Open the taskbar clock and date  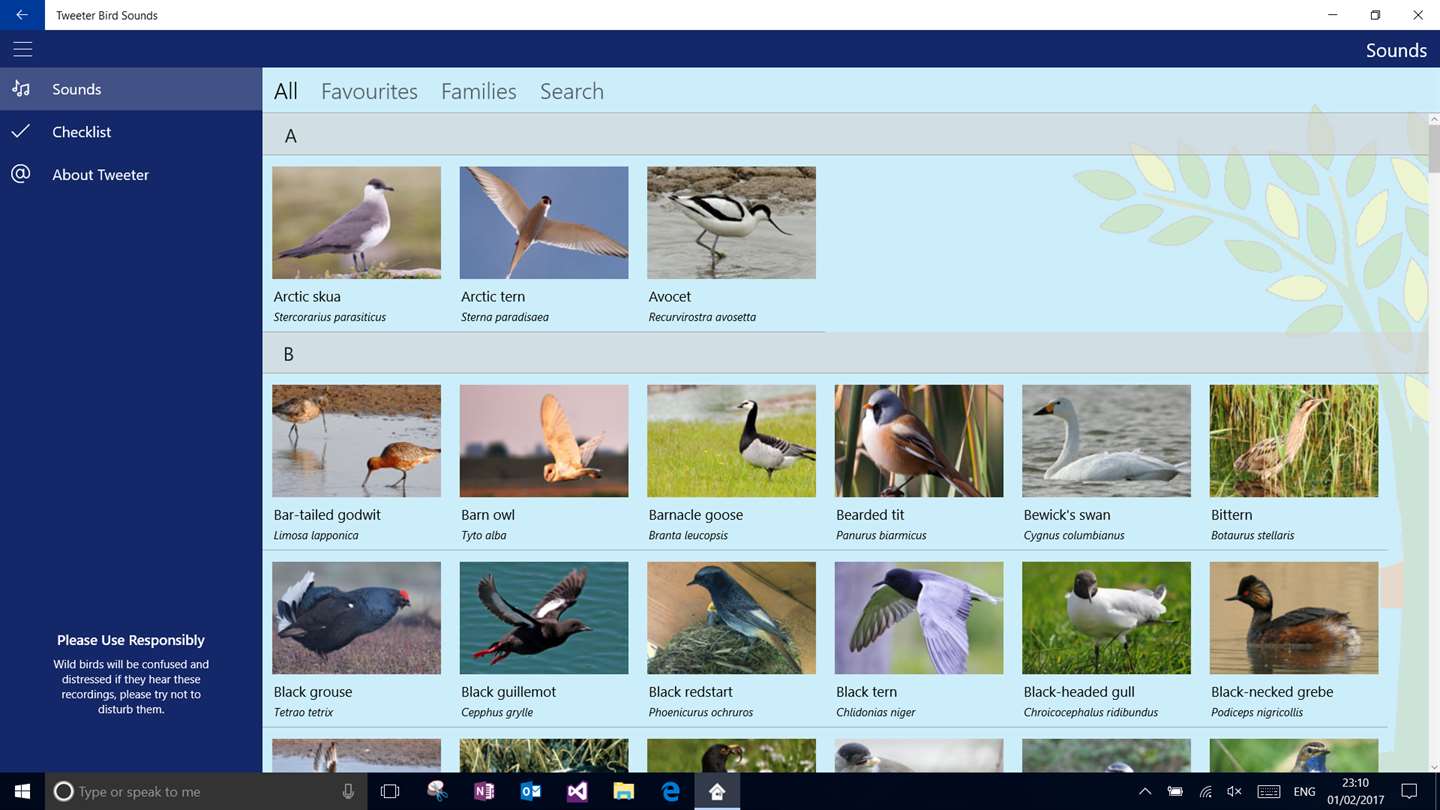pyautogui.click(x=1355, y=791)
